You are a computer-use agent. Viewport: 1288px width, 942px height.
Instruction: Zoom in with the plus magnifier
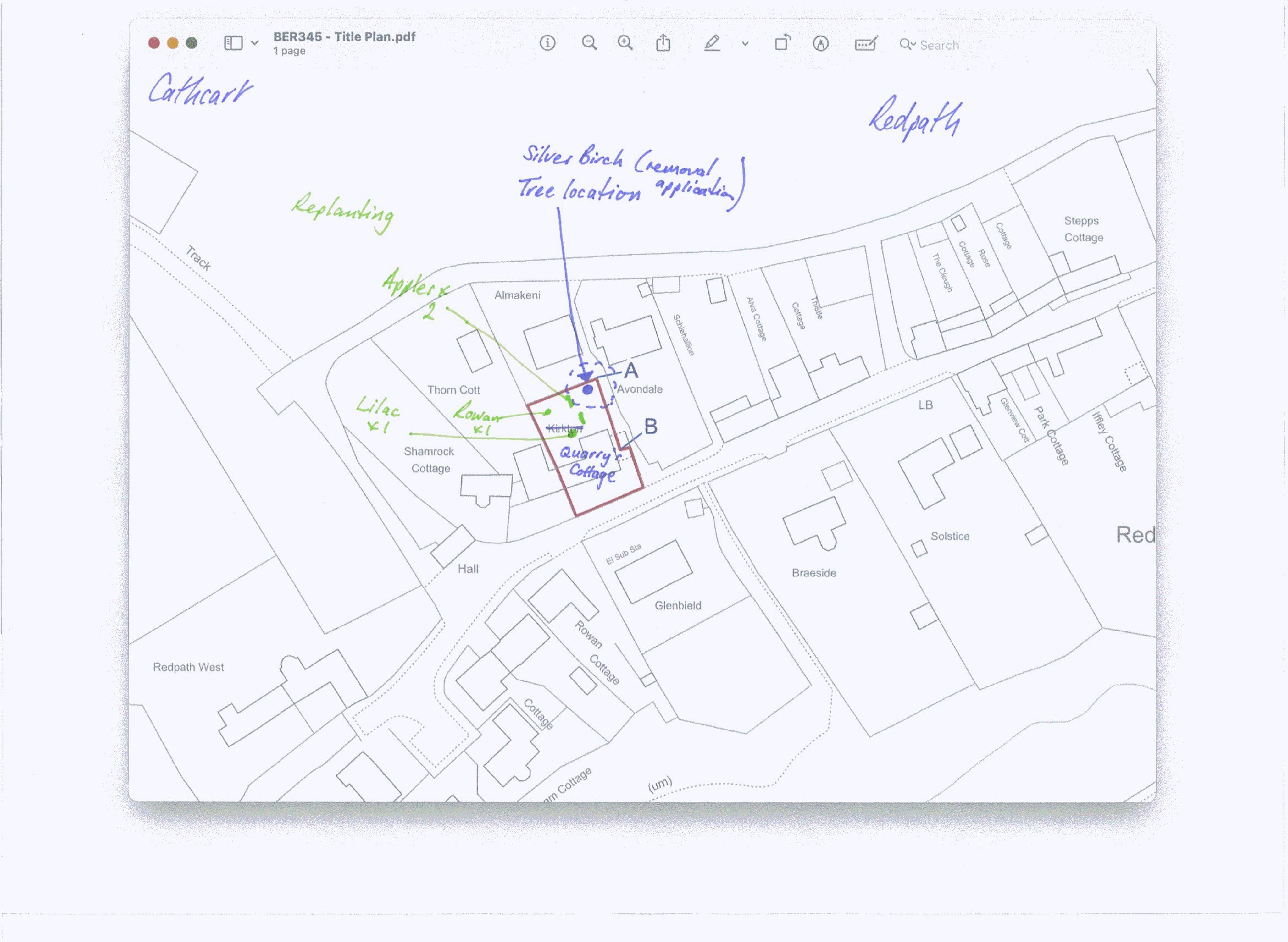pos(625,43)
